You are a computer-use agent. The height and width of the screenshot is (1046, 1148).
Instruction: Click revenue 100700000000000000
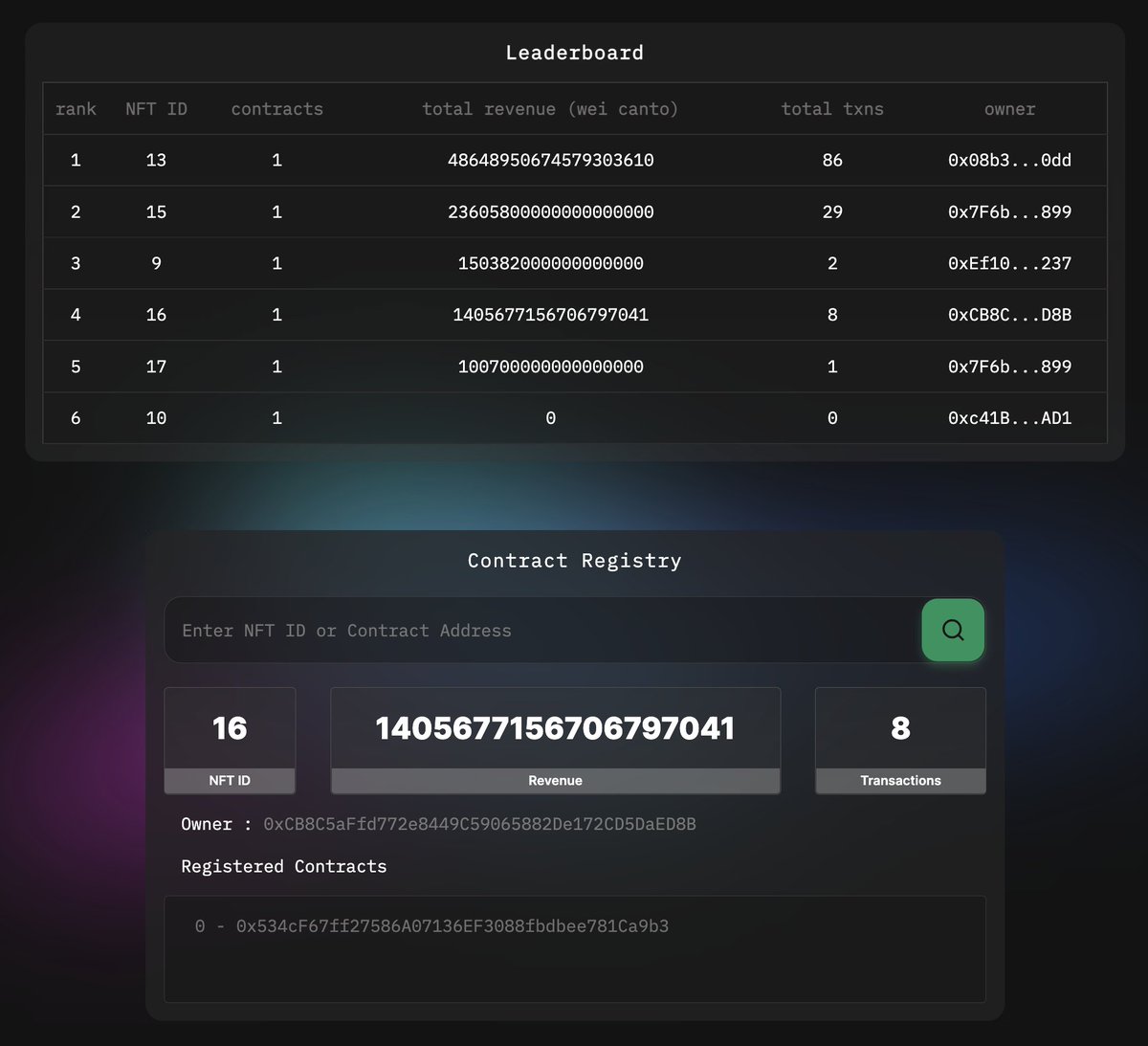pyautogui.click(x=550, y=367)
